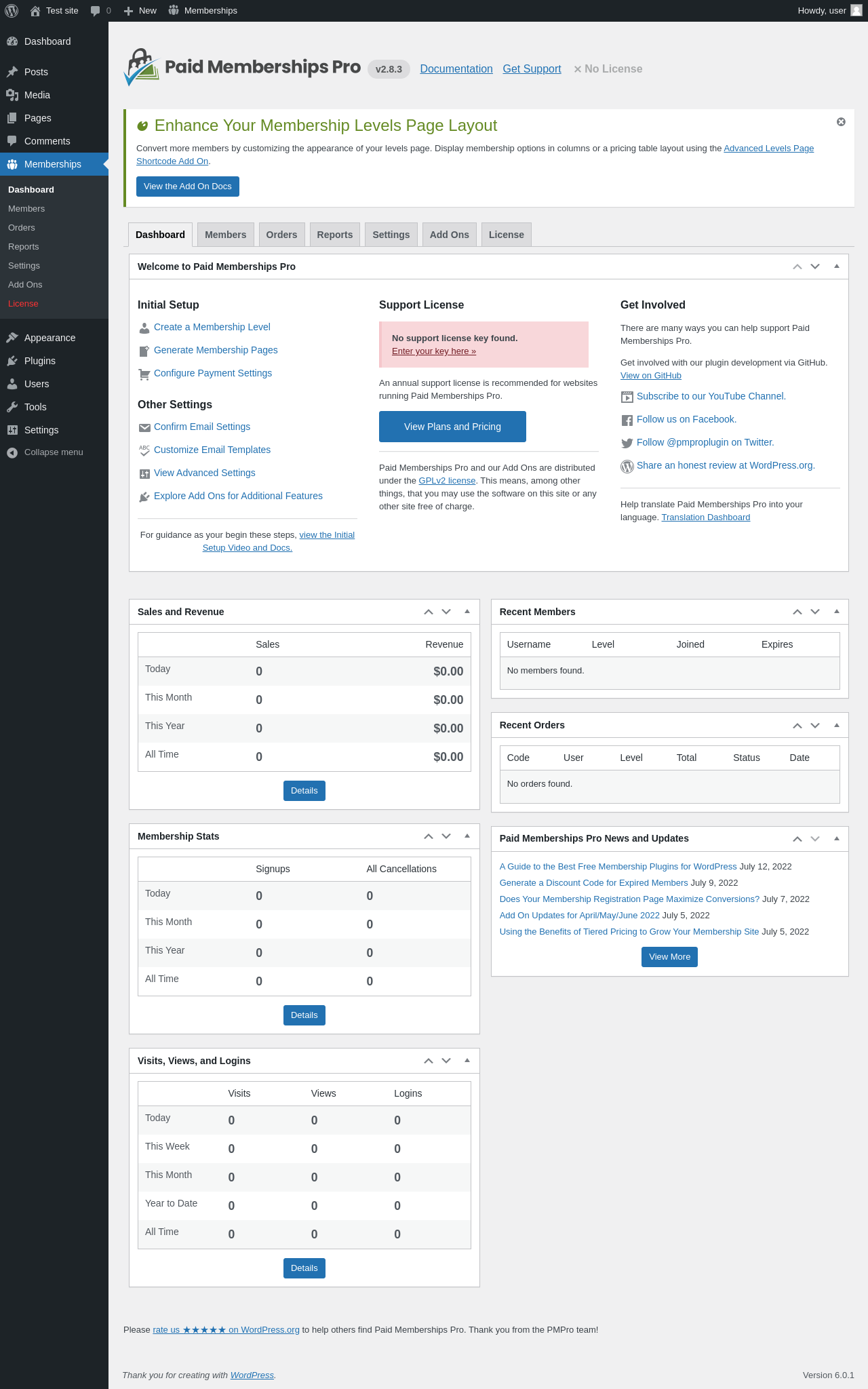Open the Get Support link

coord(532,69)
